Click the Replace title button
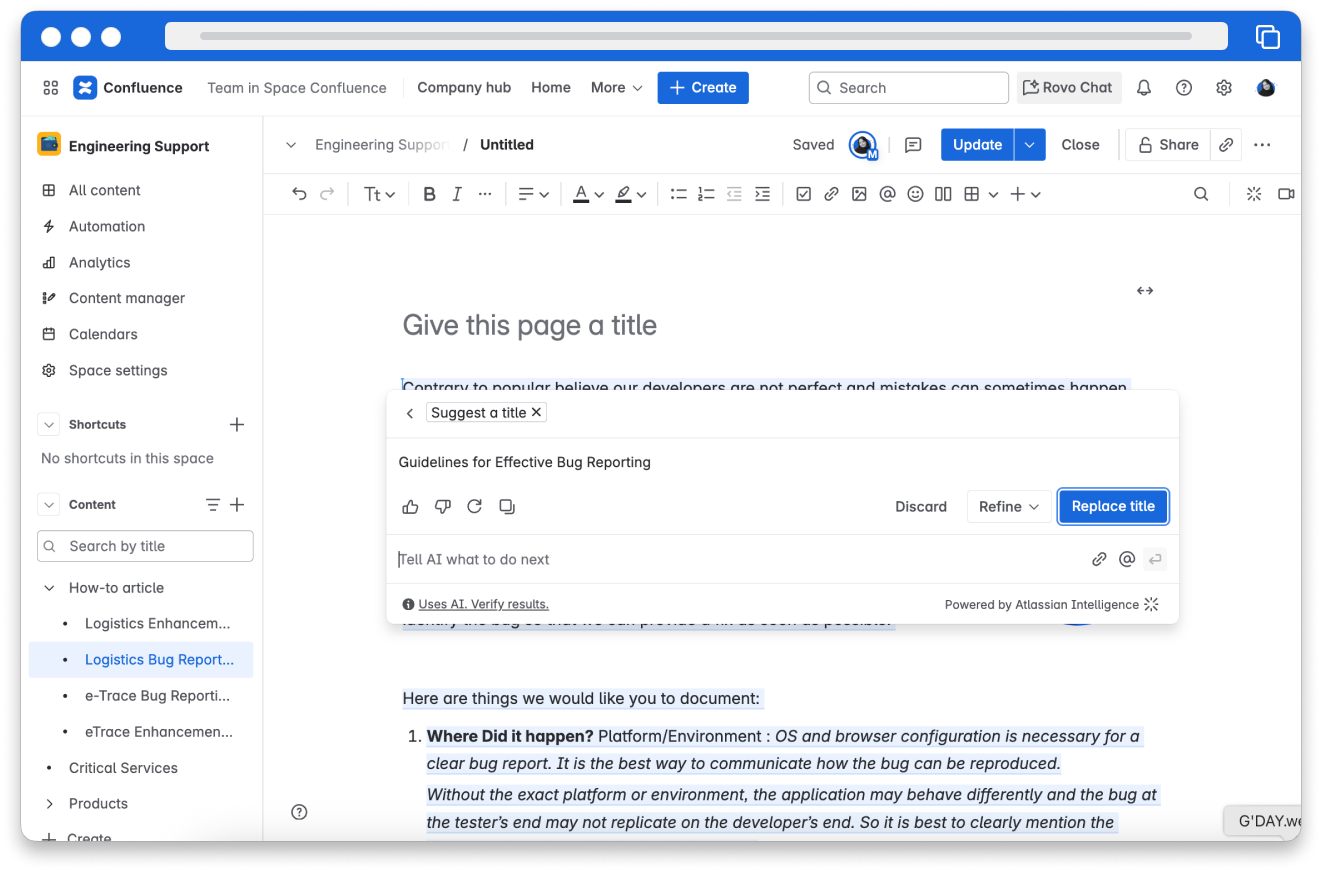 tap(1113, 507)
